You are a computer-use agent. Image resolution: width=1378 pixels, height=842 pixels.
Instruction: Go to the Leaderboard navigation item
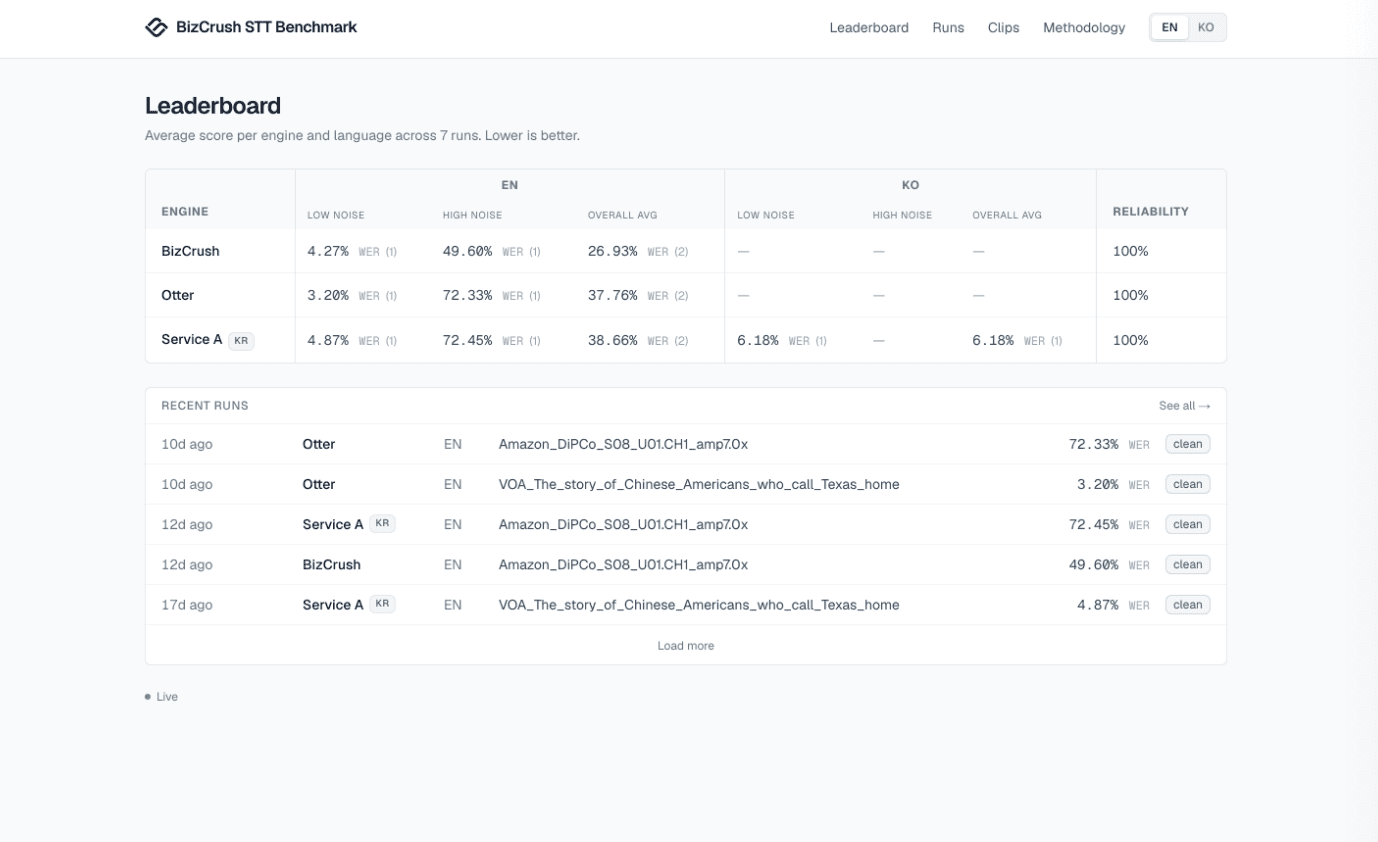tap(869, 28)
